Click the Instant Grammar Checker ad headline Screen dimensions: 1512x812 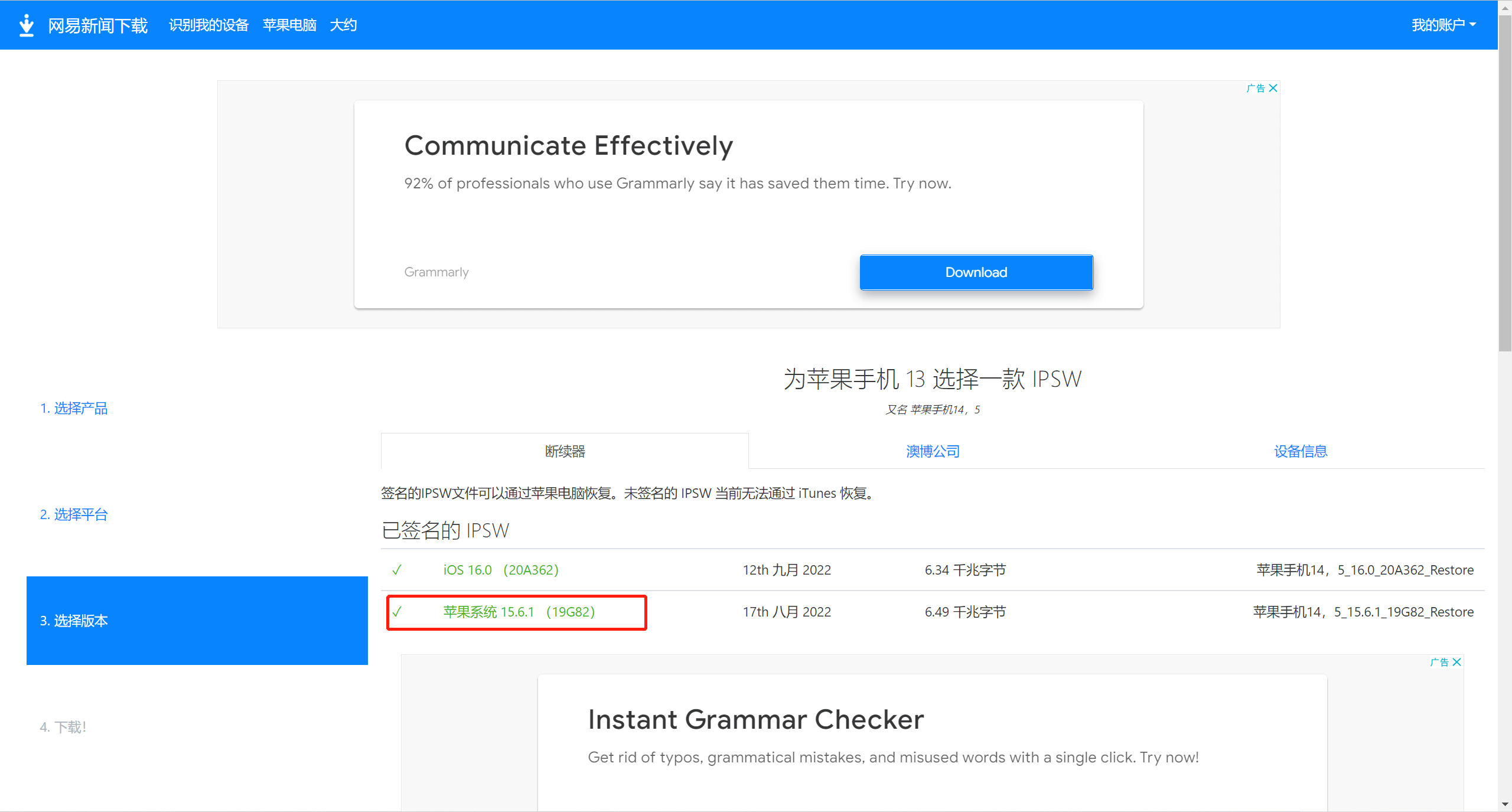(755, 719)
